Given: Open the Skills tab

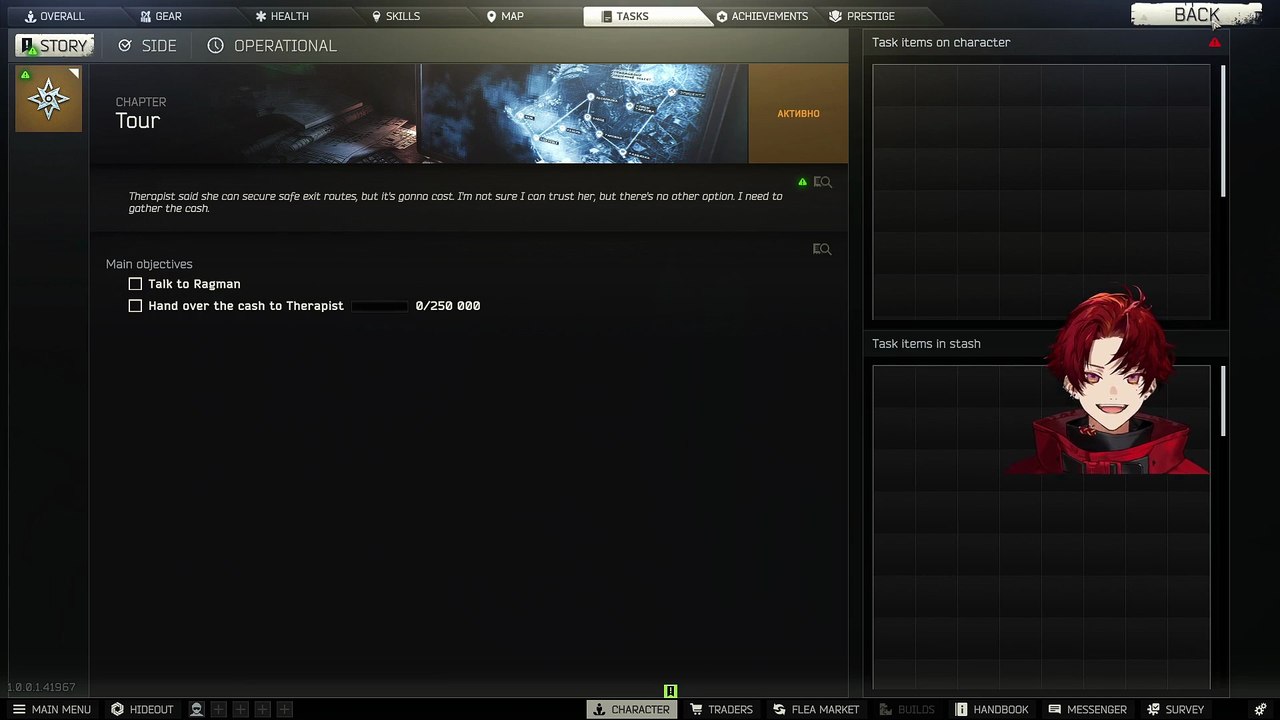Looking at the screenshot, I should coord(396,16).
